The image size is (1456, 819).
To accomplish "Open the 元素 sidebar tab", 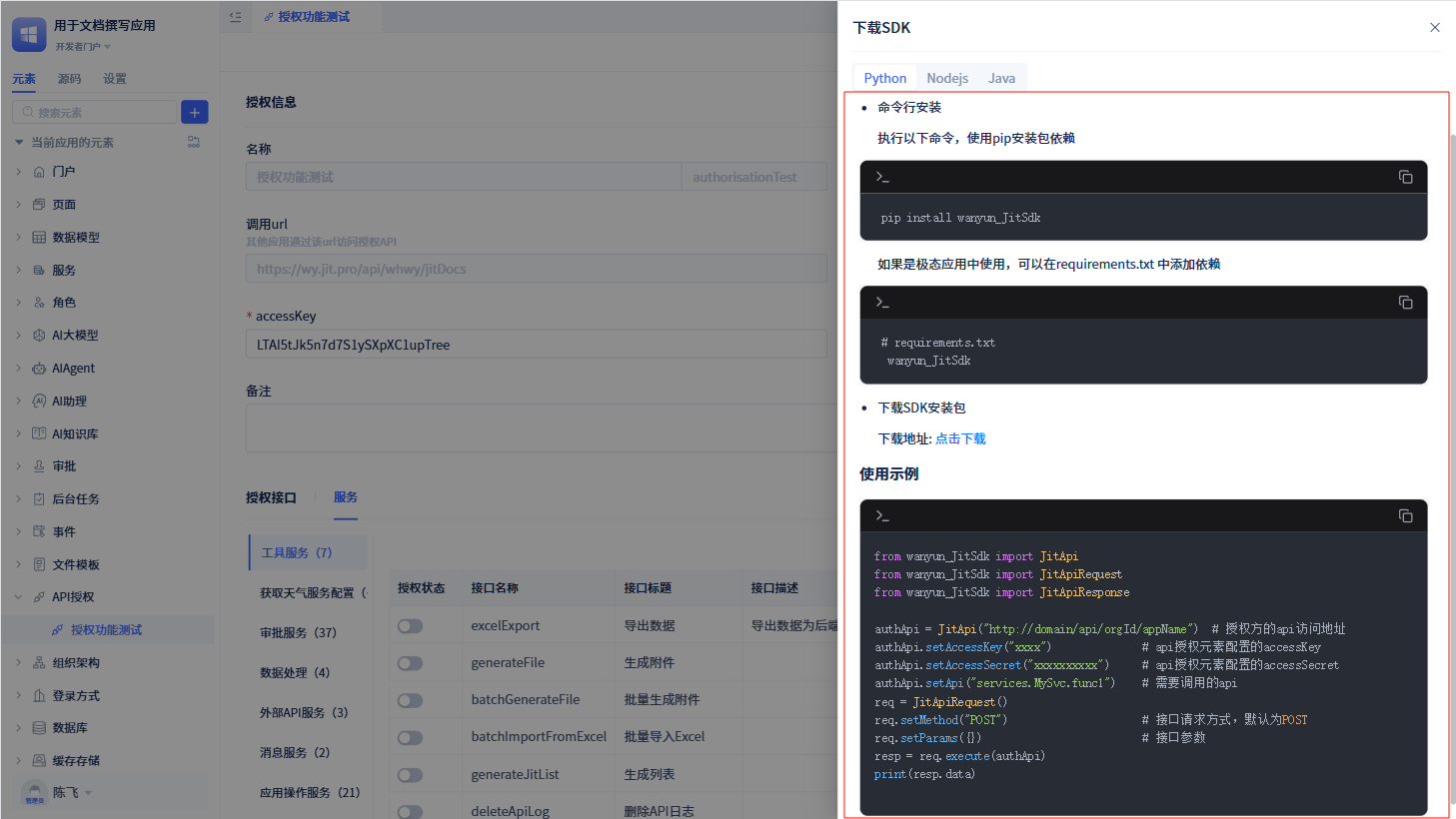I will 24,79.
